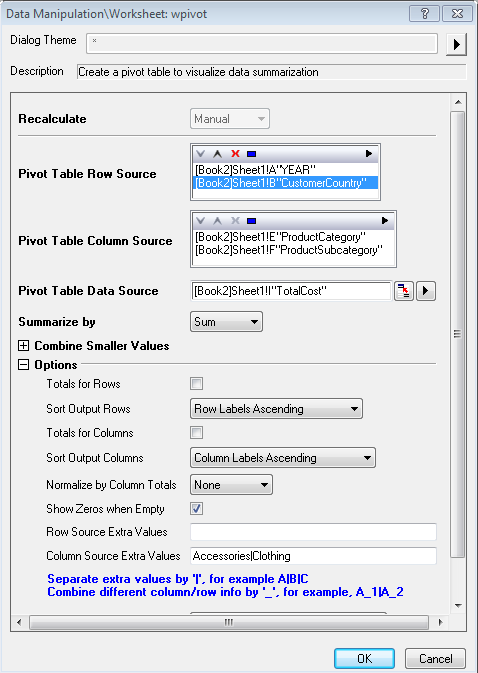Click vertical scrollbar up arrow
The height and width of the screenshot is (673, 478).
[458, 102]
